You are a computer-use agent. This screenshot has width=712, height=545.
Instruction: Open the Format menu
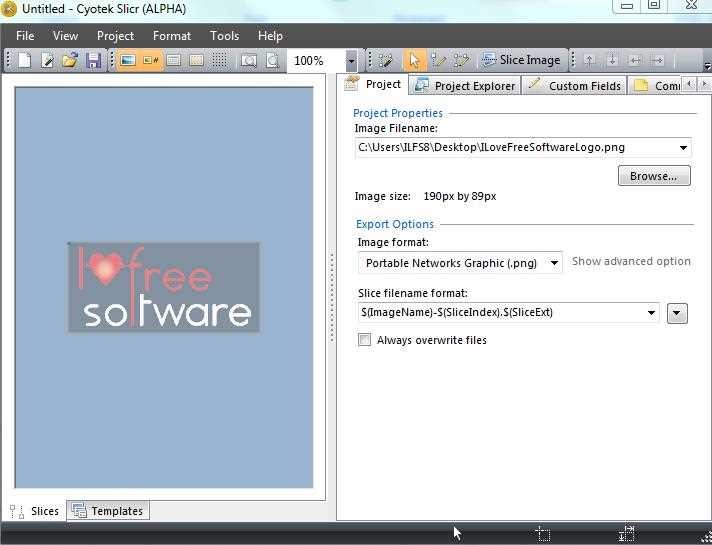pyautogui.click(x=172, y=35)
